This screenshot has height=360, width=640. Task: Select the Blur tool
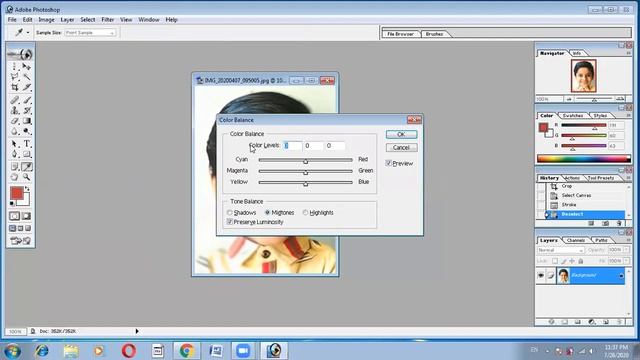click(x=14, y=131)
